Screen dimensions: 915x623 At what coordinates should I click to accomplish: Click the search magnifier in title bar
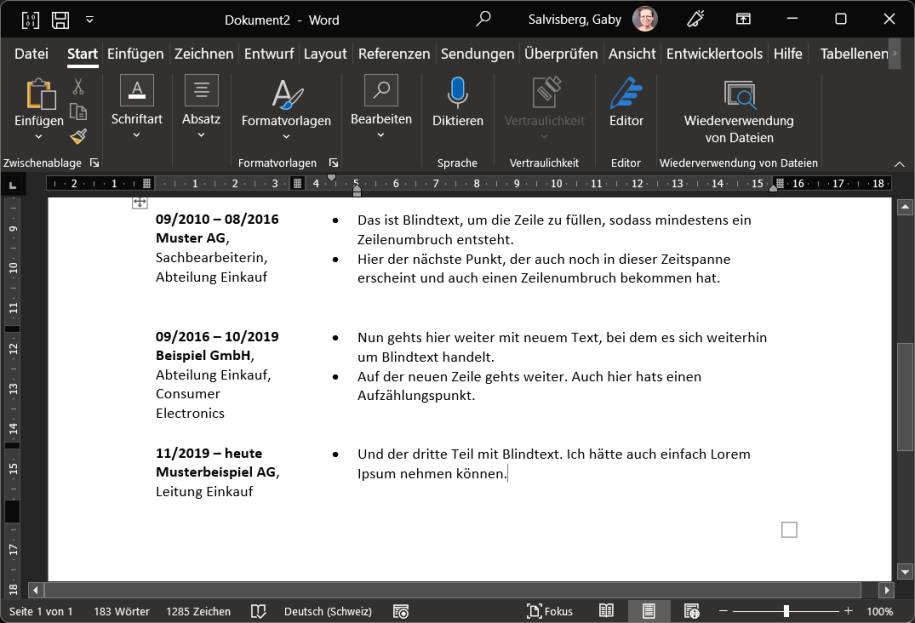(484, 19)
